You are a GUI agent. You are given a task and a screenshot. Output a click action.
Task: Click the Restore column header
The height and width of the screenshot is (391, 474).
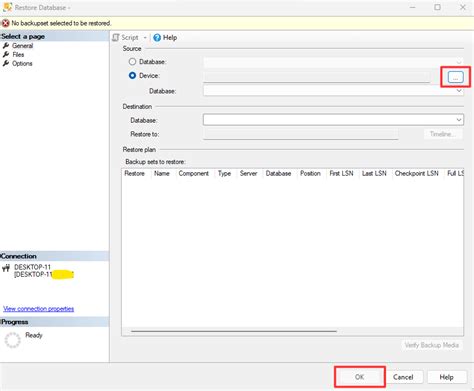click(x=134, y=173)
